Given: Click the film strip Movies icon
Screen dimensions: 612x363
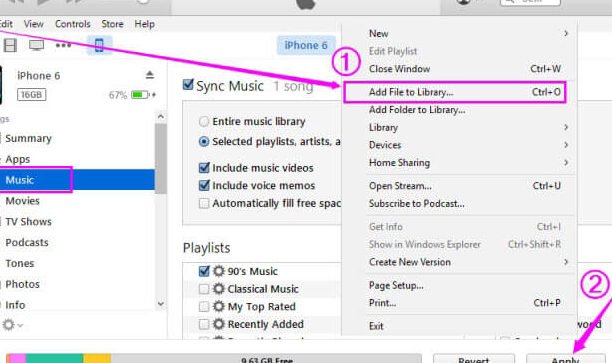Looking at the screenshot, I should [x=10, y=45].
